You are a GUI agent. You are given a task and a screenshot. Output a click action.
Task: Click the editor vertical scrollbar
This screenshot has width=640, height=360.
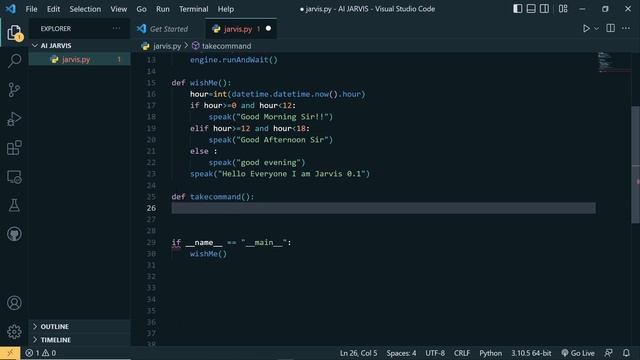pyautogui.click(x=636, y=165)
